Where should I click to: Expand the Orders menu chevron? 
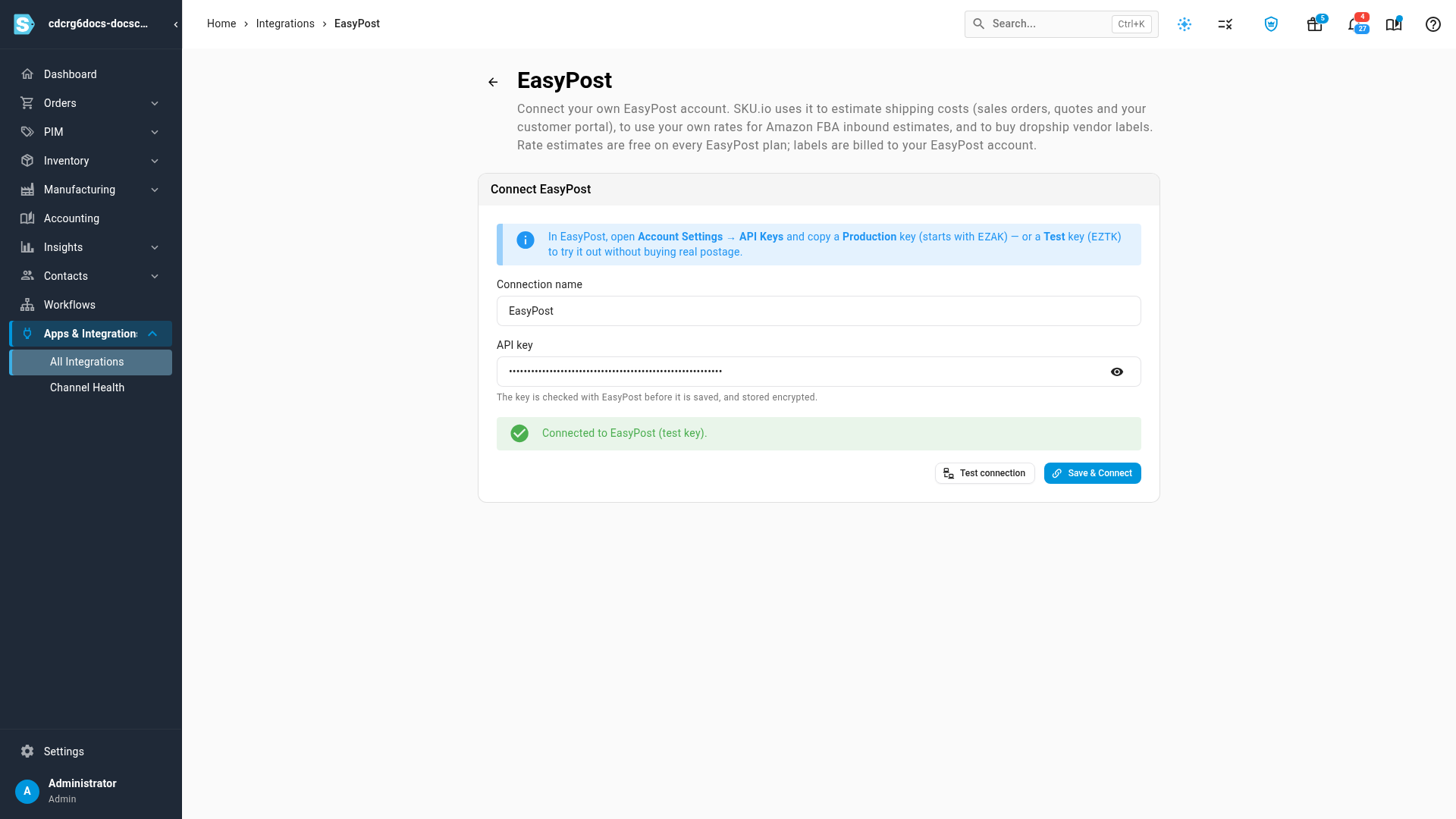(x=155, y=103)
